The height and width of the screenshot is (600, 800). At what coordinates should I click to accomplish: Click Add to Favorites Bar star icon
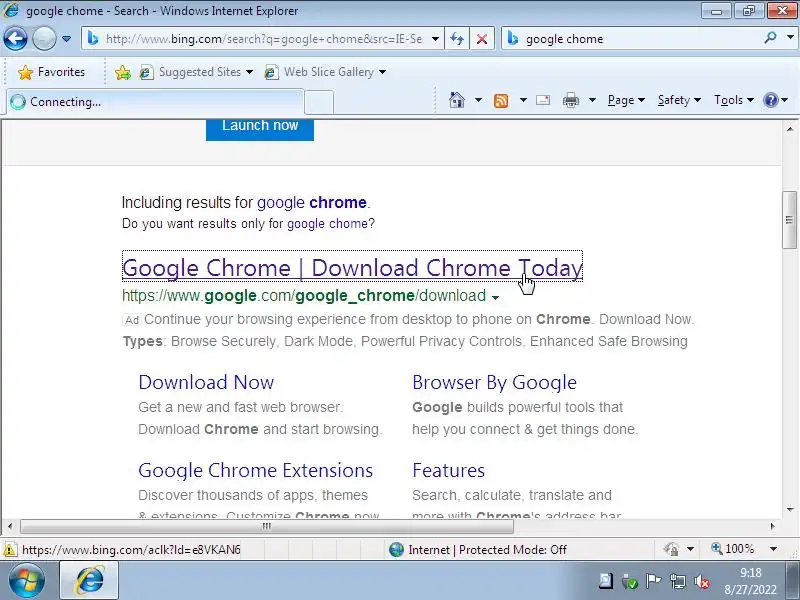pyautogui.click(x=122, y=72)
